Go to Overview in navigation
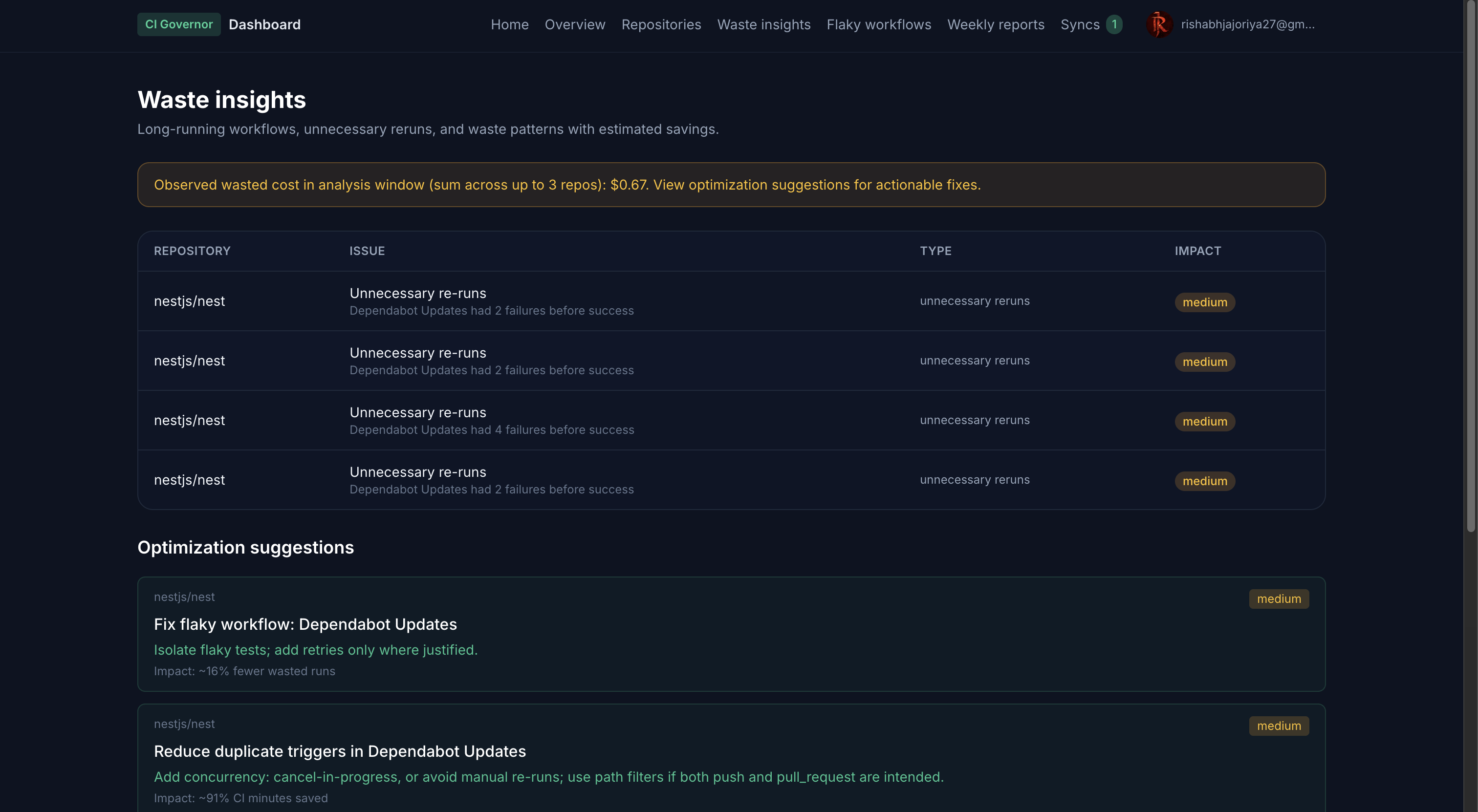This screenshot has width=1478, height=812. tap(574, 24)
